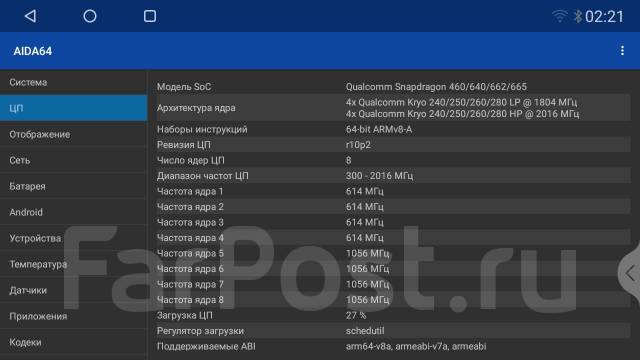
Task: Open the Отображение section
Action: coord(73,134)
